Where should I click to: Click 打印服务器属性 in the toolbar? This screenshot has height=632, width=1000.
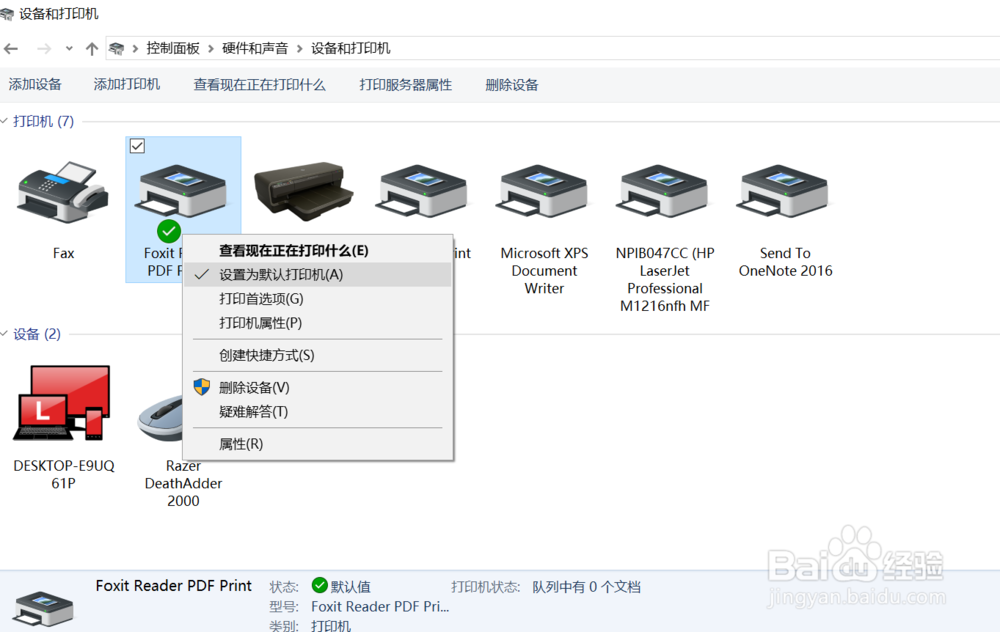(406, 85)
